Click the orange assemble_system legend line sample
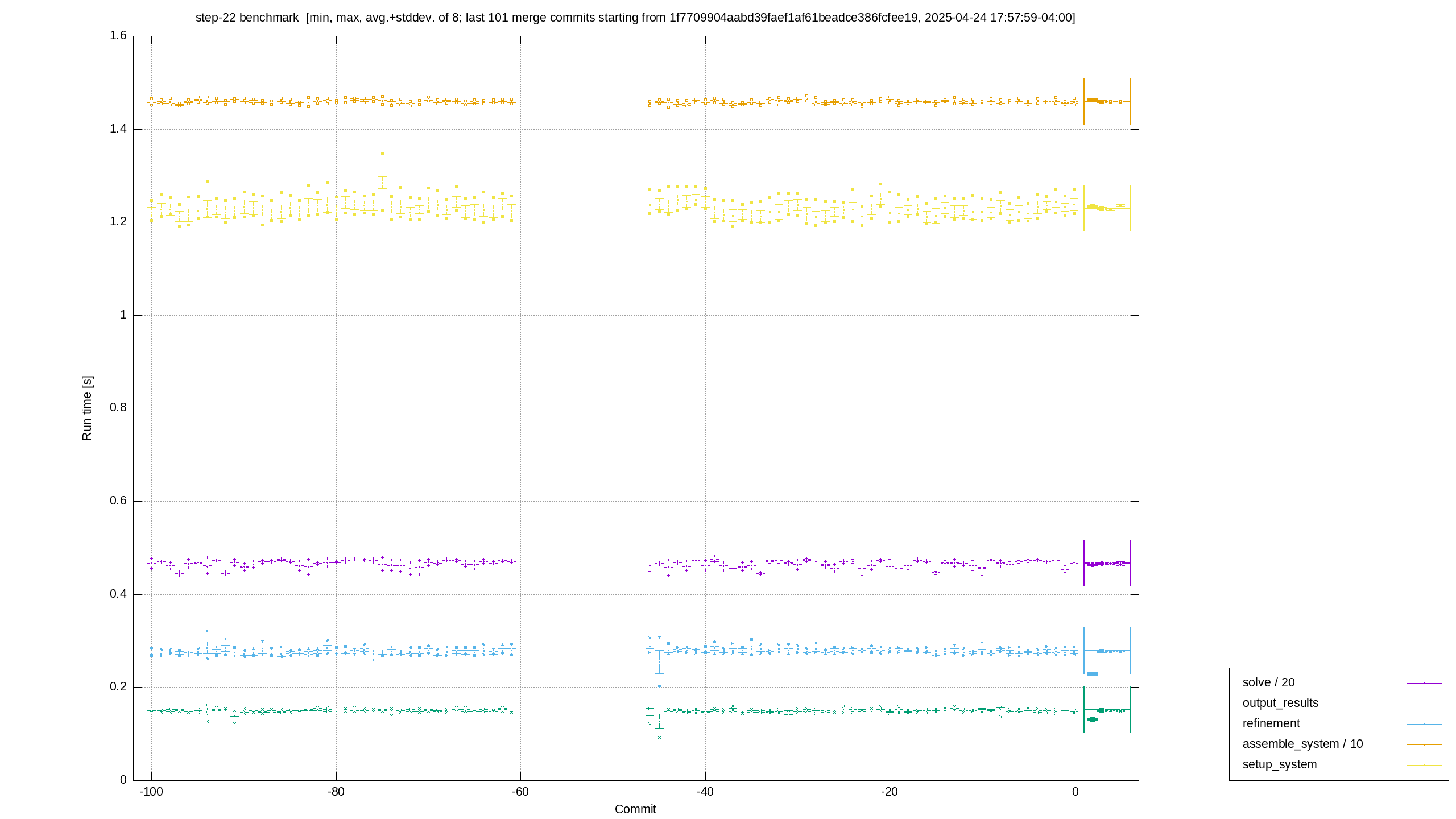Image resolution: width=1456 pixels, height=819 pixels. [1424, 744]
